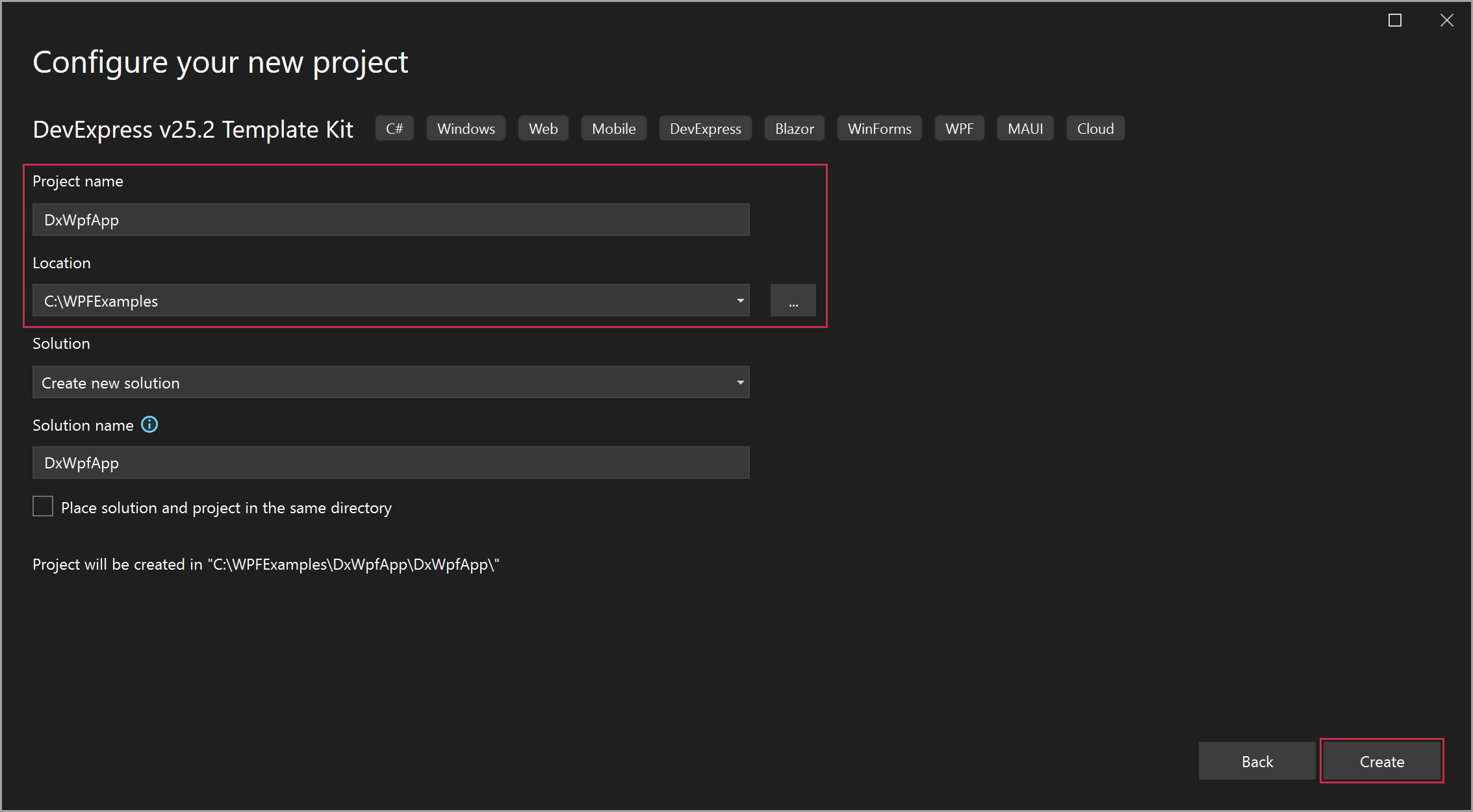Select the DevExpress tag
This screenshot has width=1473, height=812.
coord(705,128)
